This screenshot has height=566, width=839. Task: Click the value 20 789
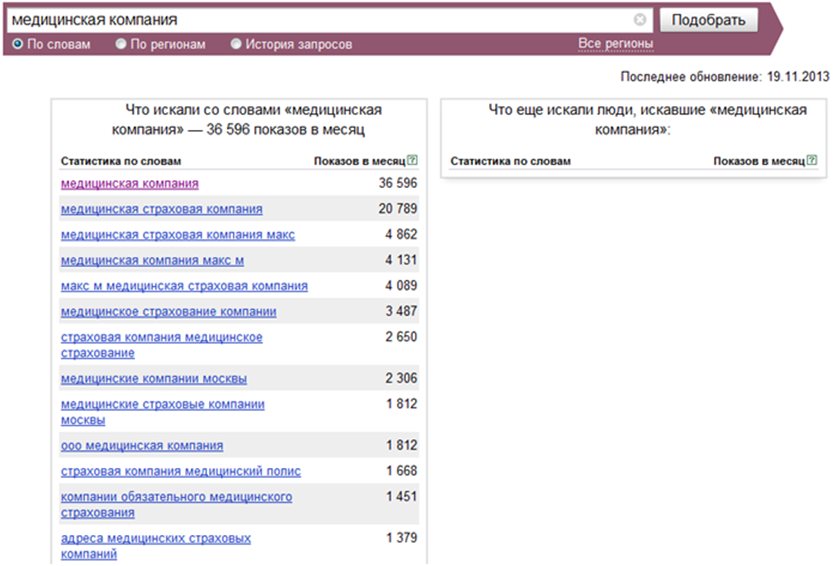[398, 209]
